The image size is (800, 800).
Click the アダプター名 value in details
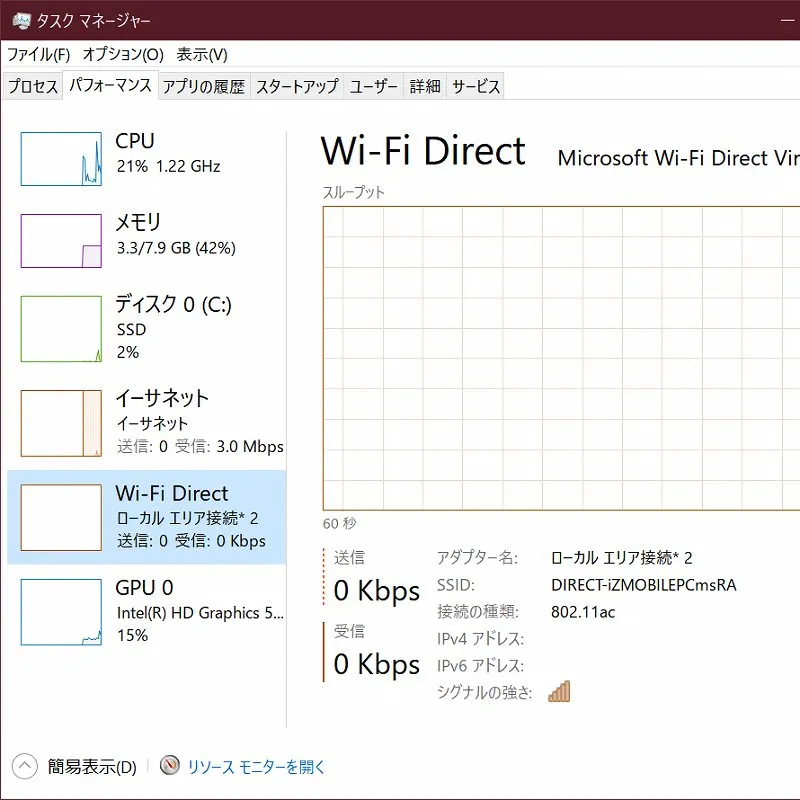(x=622, y=558)
